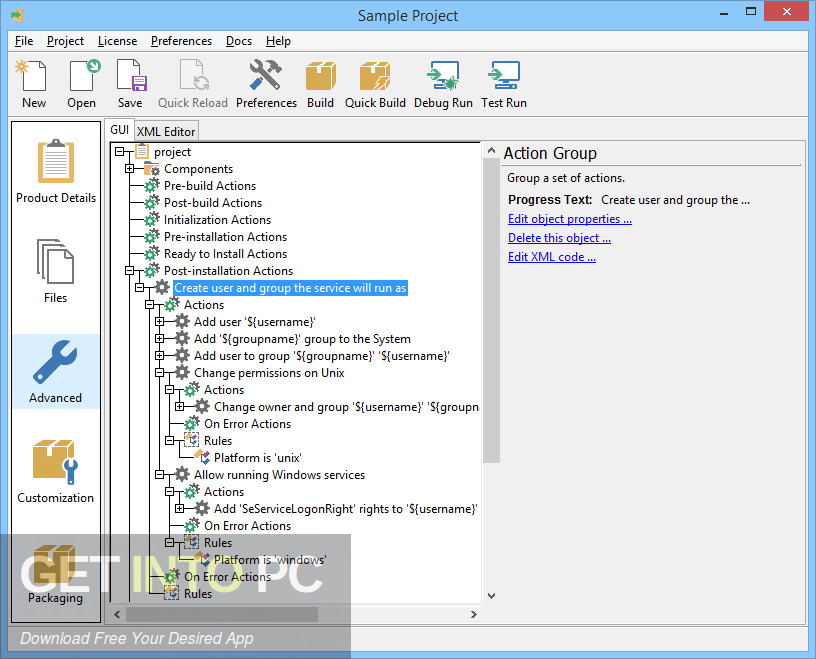This screenshot has height=659, width=816.
Task: Click Delete this object link
Action: 559,238
